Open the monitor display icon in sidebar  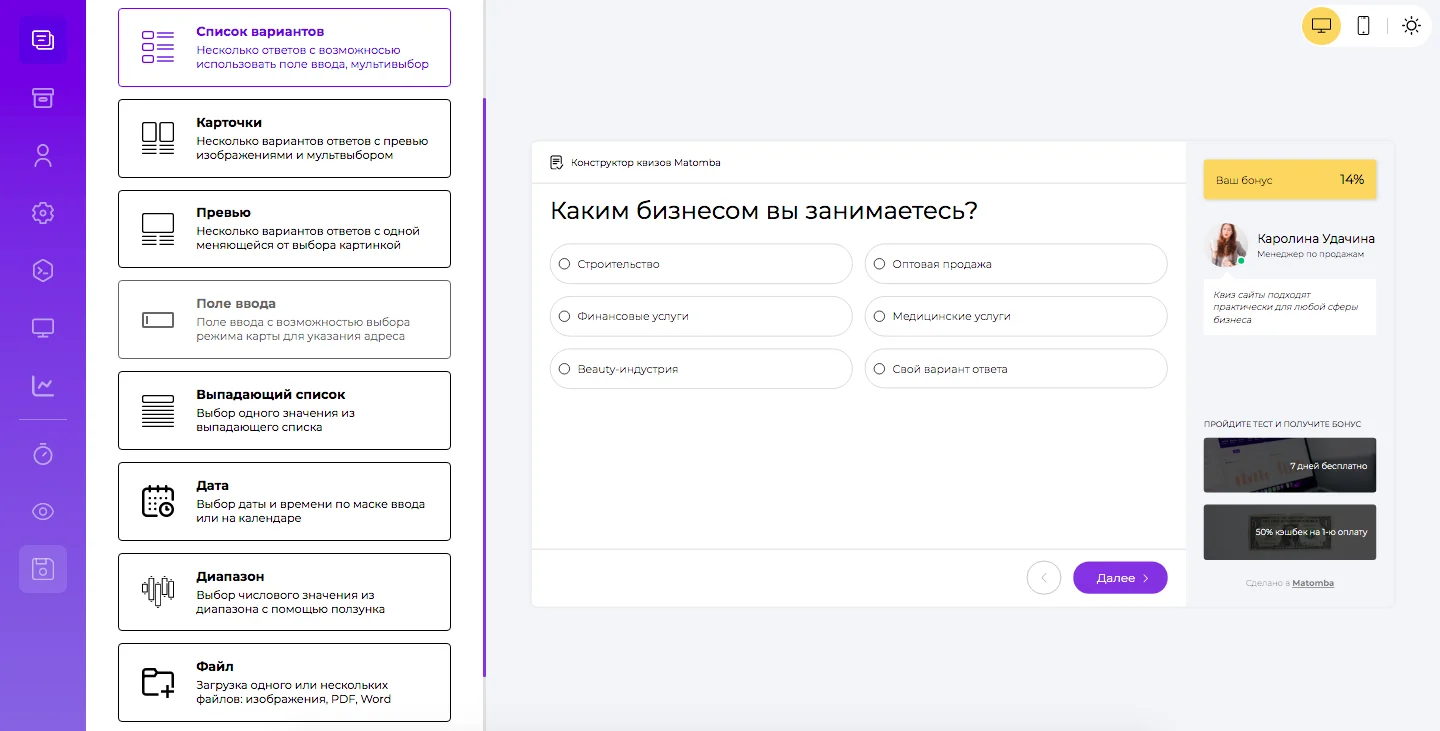pos(43,328)
